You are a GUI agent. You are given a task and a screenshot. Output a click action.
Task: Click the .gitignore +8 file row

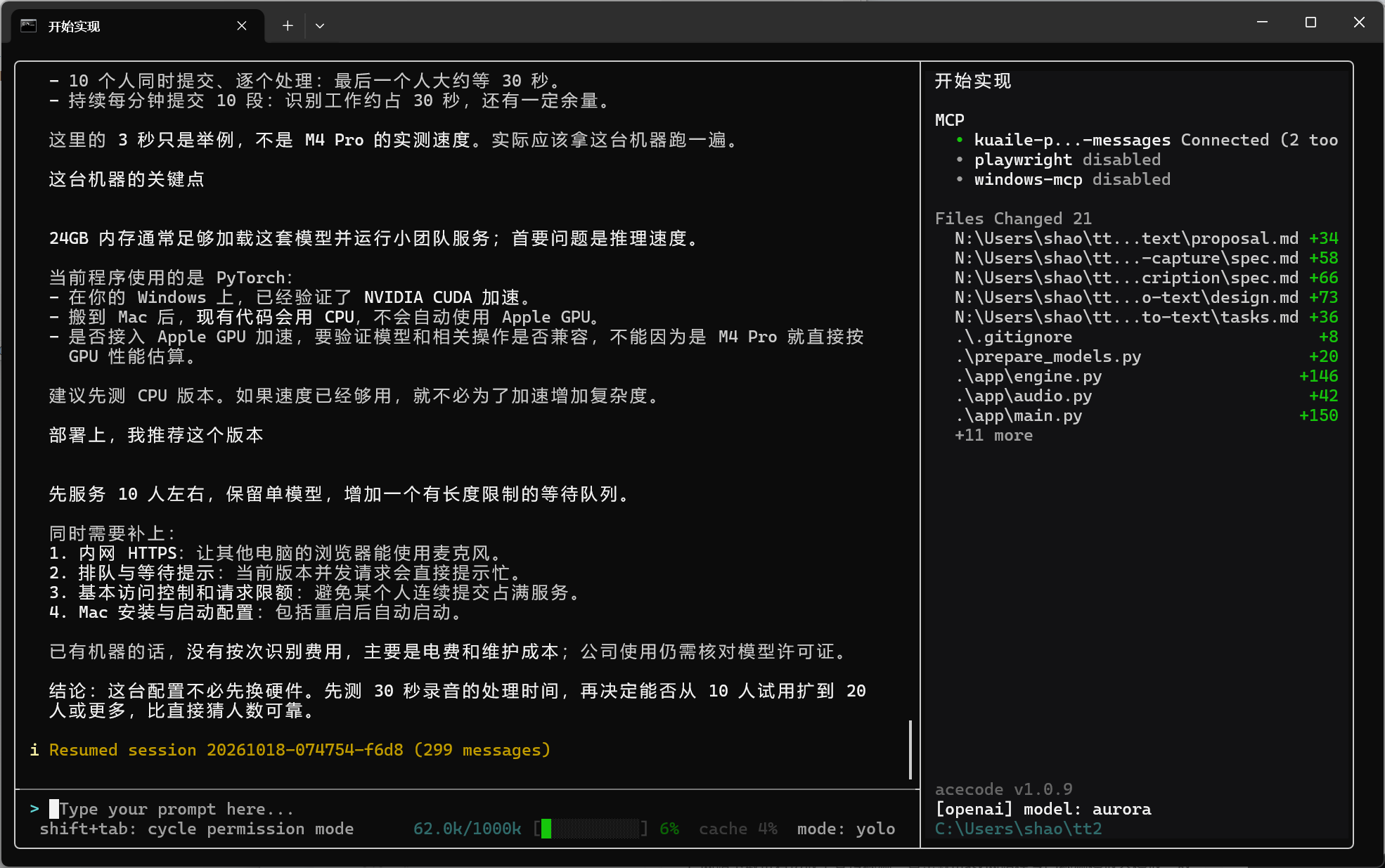pyautogui.click(x=1147, y=337)
